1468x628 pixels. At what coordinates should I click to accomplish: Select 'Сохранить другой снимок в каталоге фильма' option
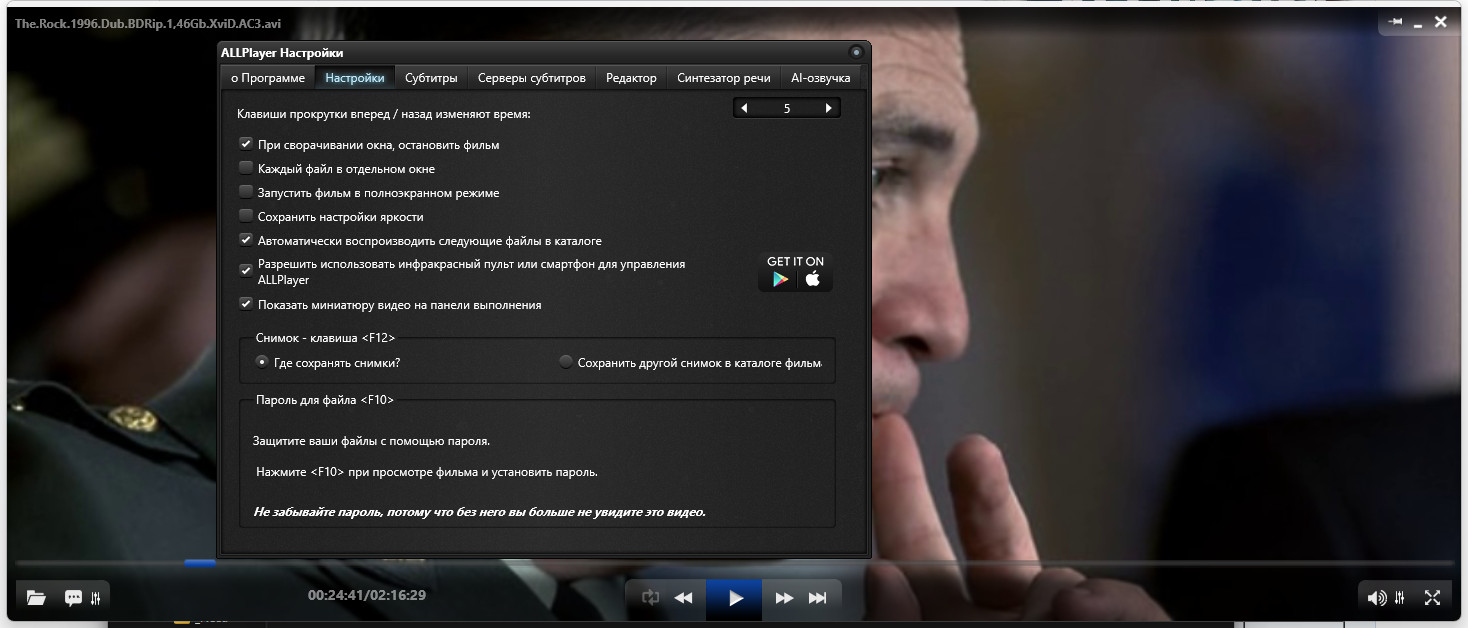pyautogui.click(x=566, y=362)
